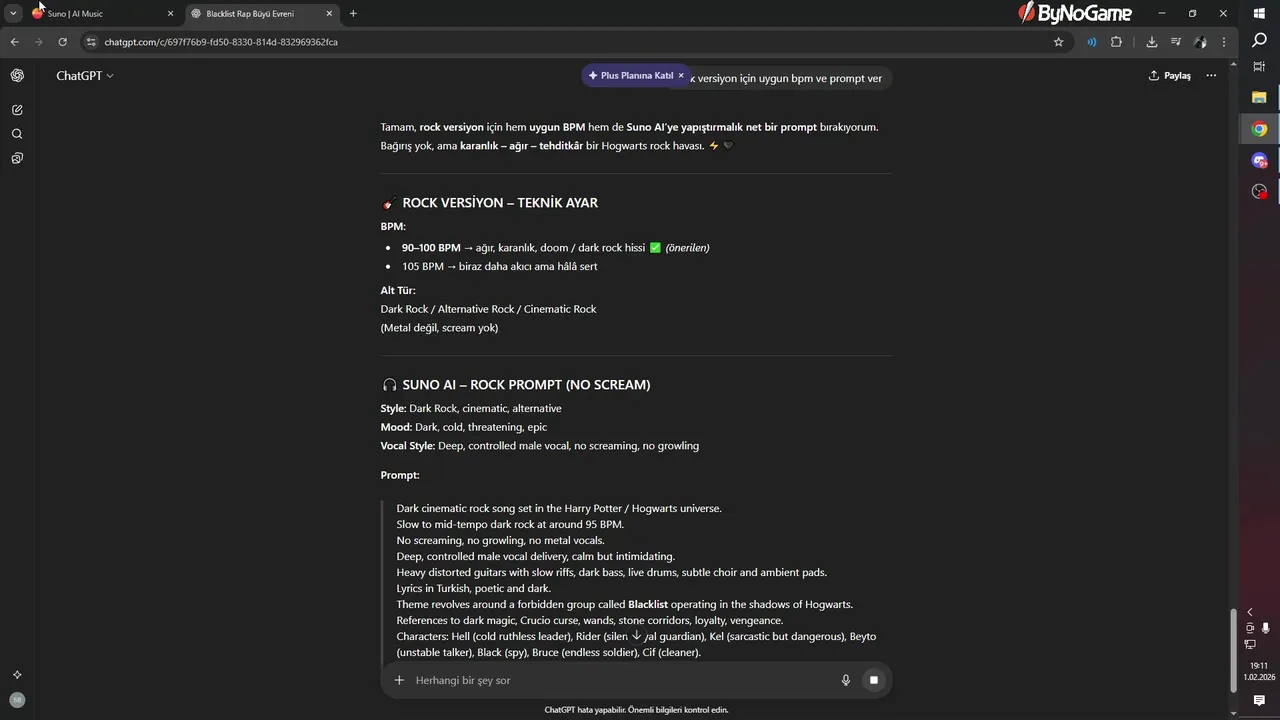Open ChatGPT home via sidebar logo
1280x720 pixels.
pos(17,76)
